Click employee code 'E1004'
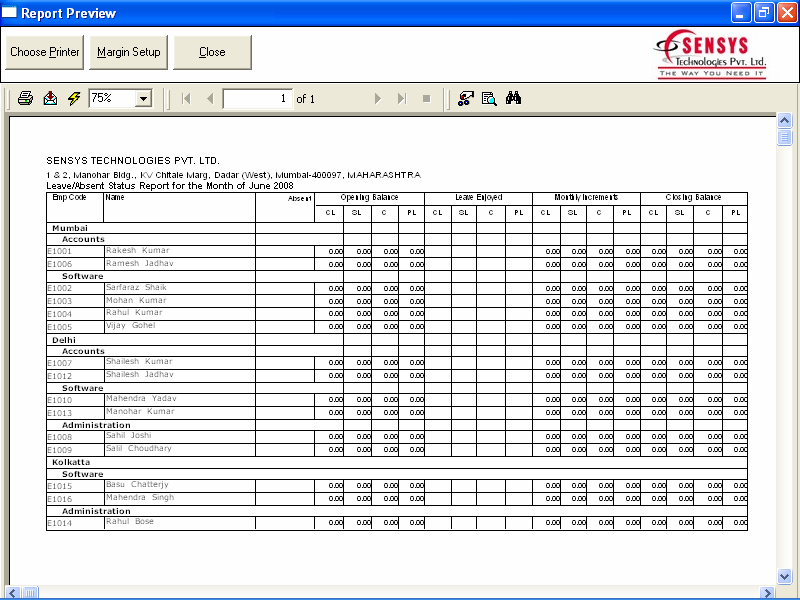Viewport: 800px width, 600px height. (59, 314)
